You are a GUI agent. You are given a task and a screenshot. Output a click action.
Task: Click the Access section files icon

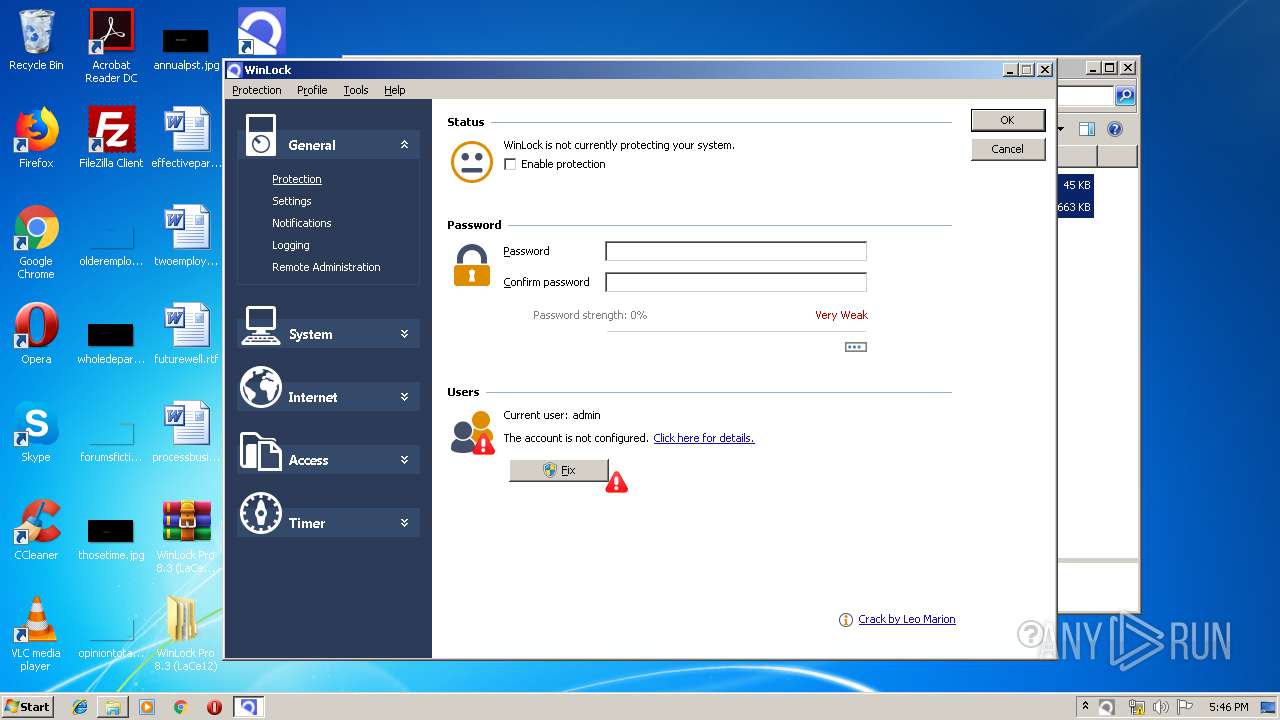click(261, 452)
